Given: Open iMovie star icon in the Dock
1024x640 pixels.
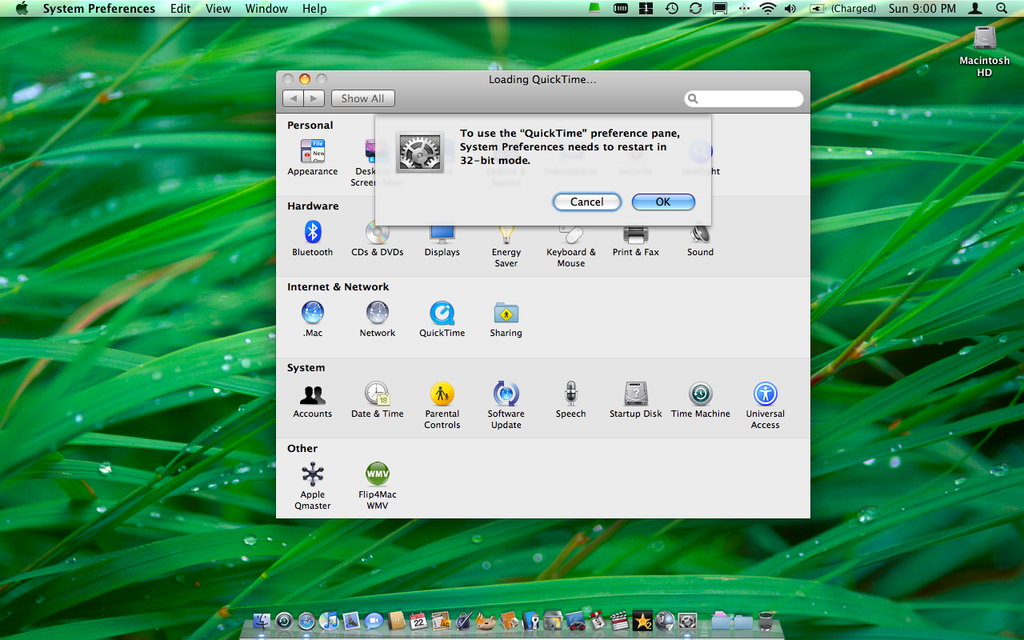Looking at the screenshot, I should click(x=643, y=620).
